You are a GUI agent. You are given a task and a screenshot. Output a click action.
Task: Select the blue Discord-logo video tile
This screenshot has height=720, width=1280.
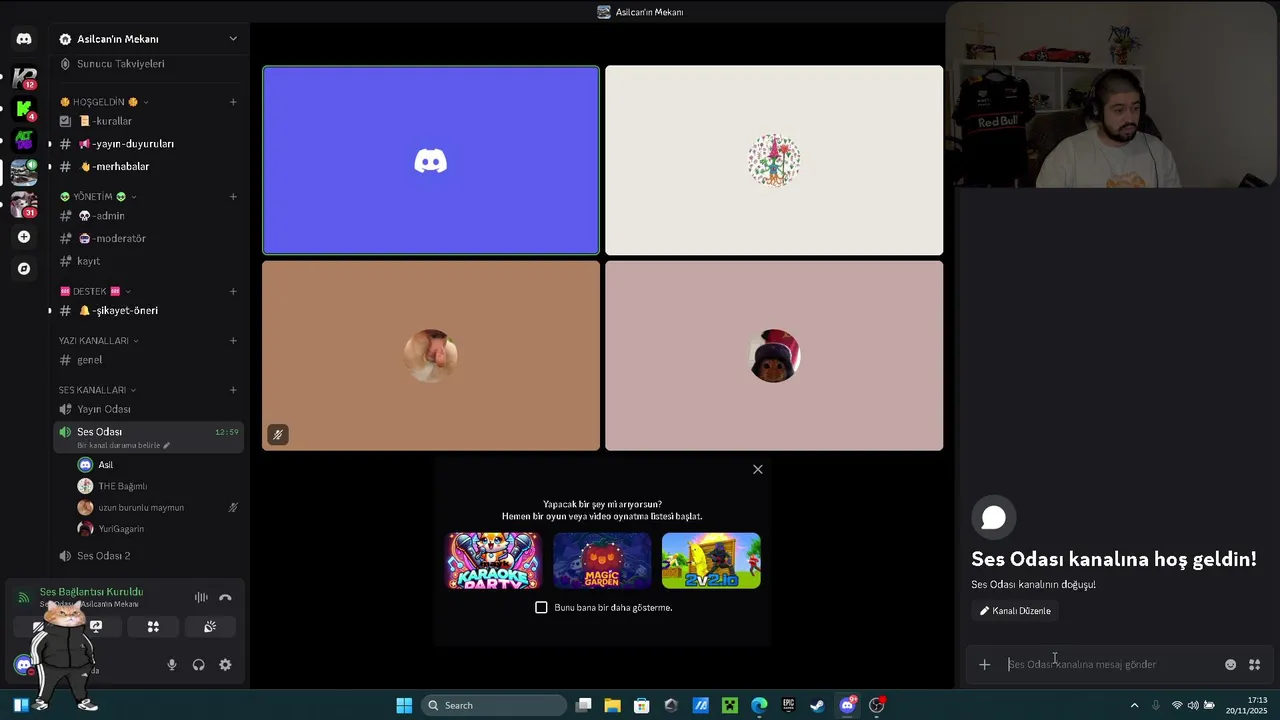pyautogui.click(x=431, y=160)
